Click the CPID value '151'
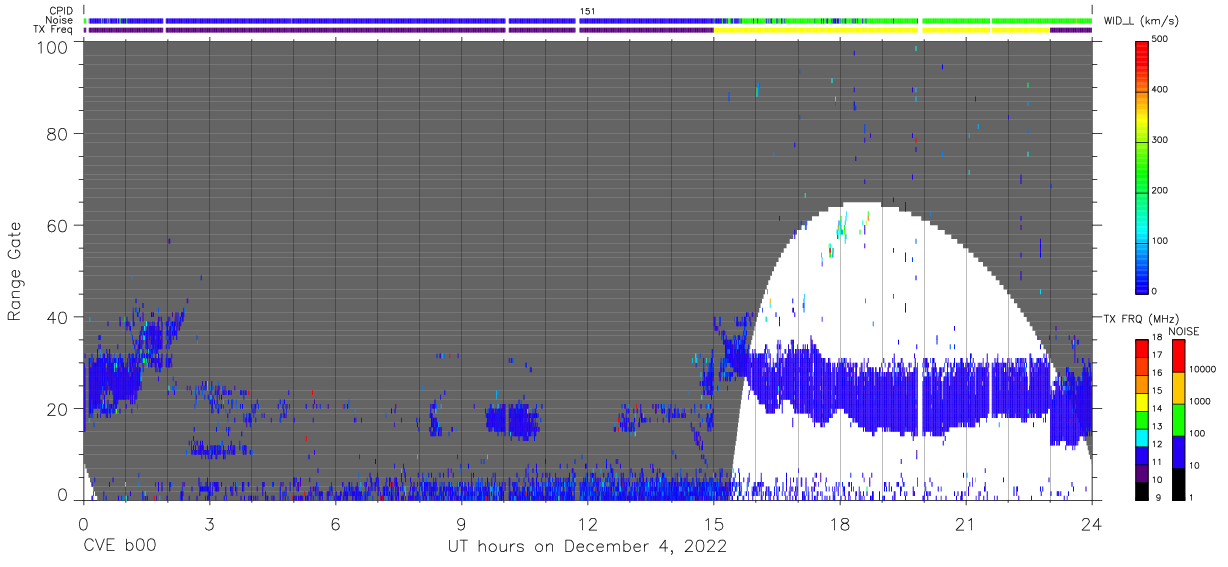 [587, 11]
